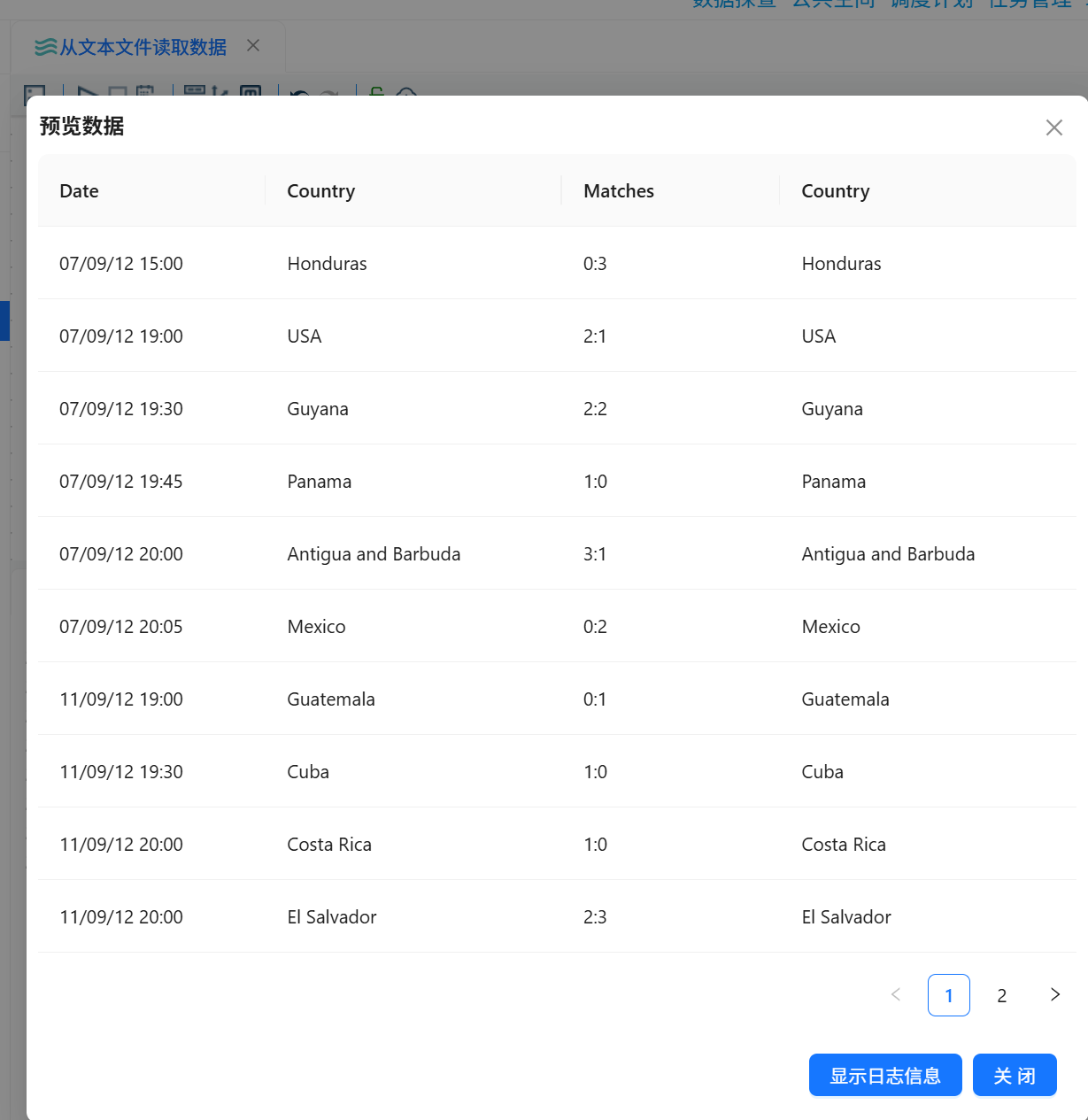The width and height of the screenshot is (1088, 1120).
Task: Click Mexico after the 0:2 score
Action: tap(830, 627)
